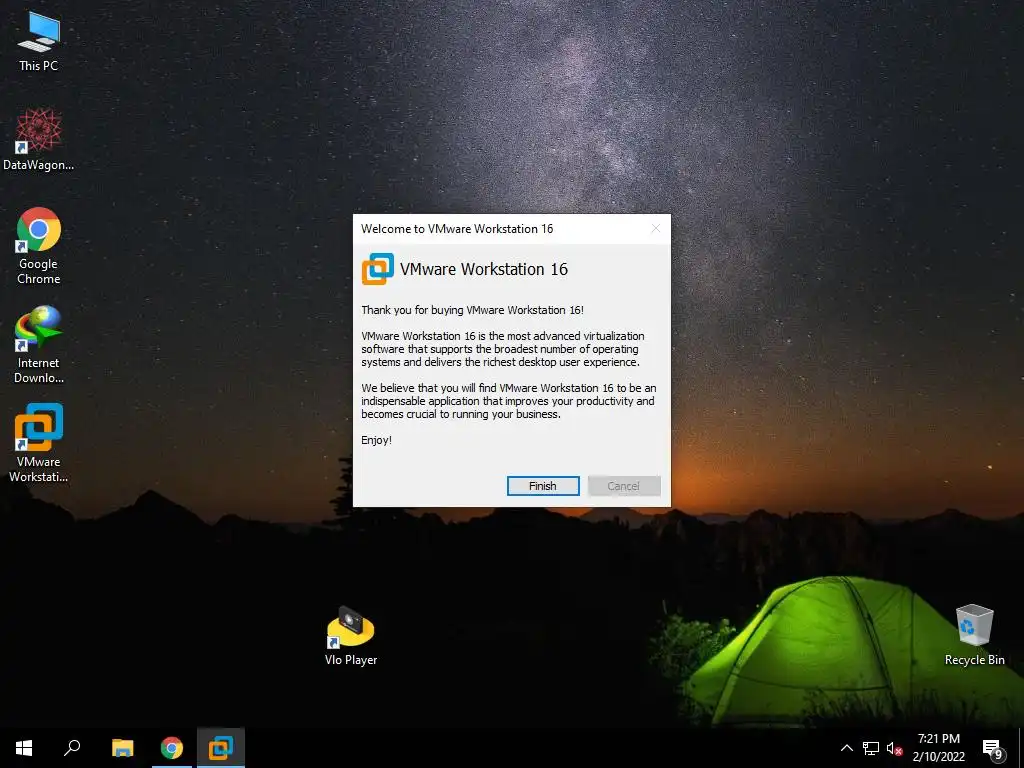Image resolution: width=1024 pixels, height=768 pixels.
Task: Open the network status tray icon
Action: pos(871,748)
